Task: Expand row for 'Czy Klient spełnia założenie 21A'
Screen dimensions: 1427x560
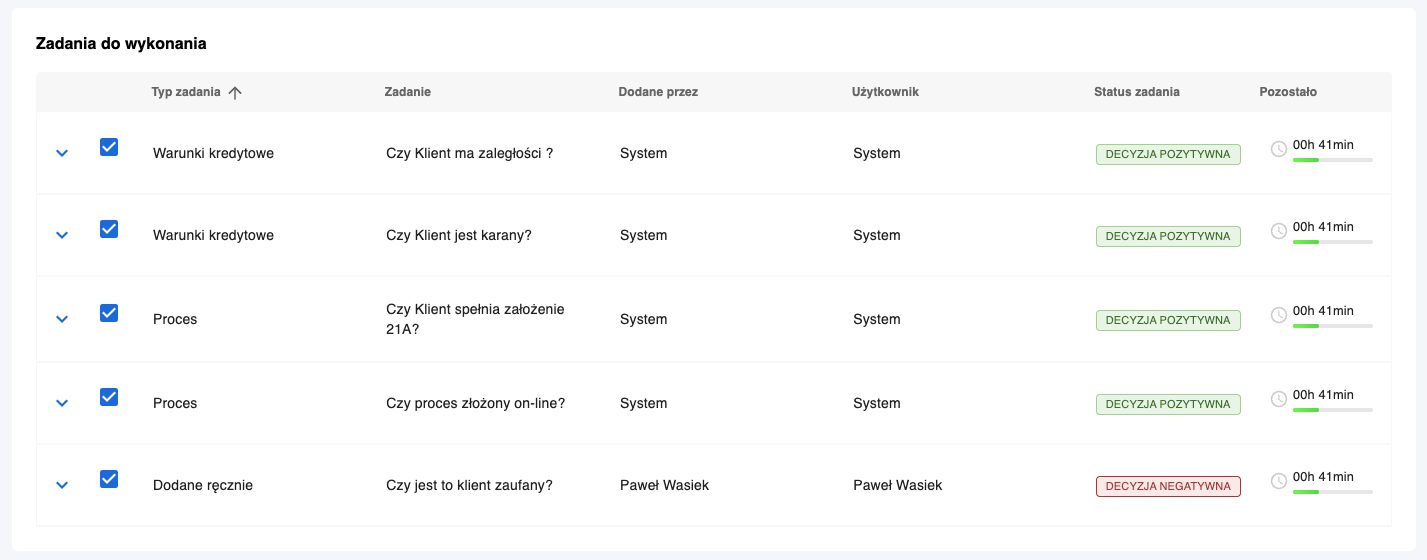Action: [62, 319]
